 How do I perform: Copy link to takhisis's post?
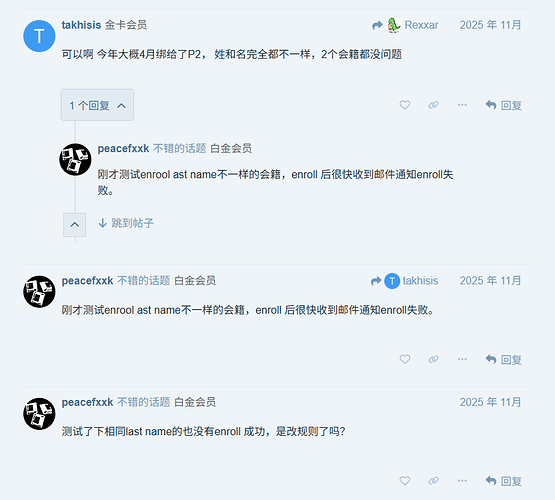pos(433,105)
